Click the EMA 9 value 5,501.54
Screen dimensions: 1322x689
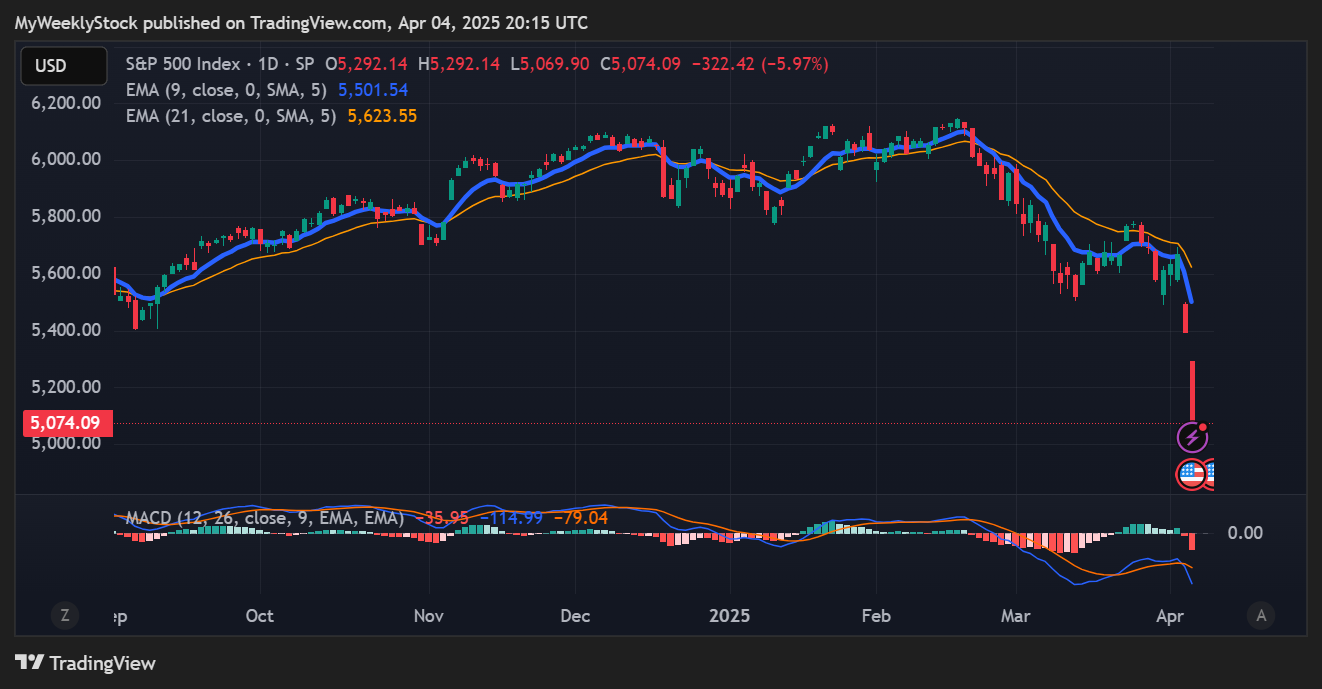click(373, 90)
